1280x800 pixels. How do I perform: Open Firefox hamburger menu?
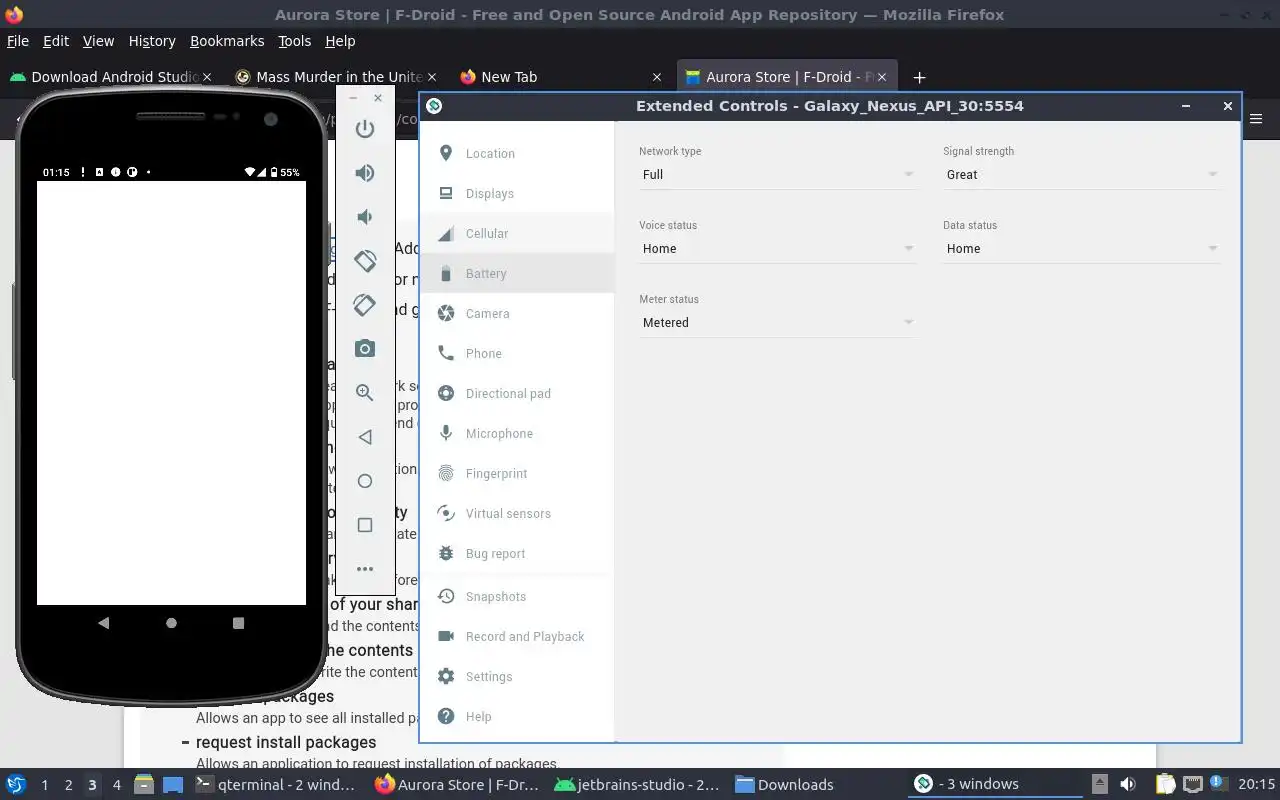1257,118
